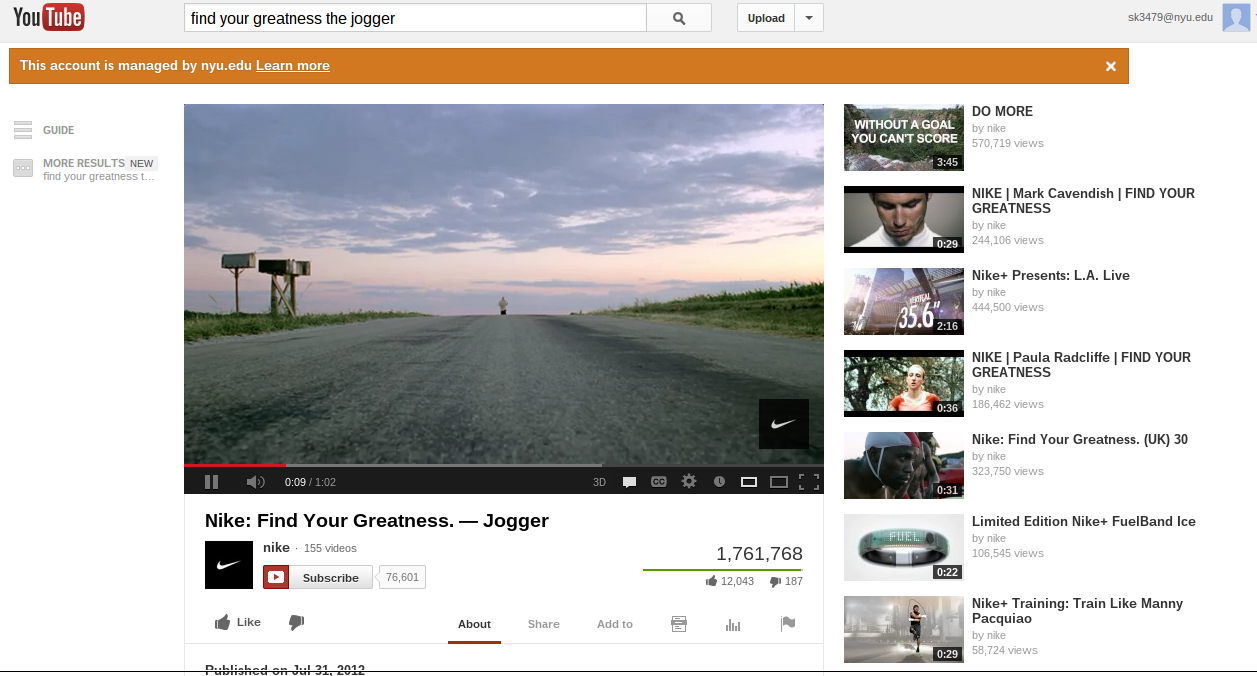Expand the Upload dropdown arrow
The image size is (1257, 676).
(809, 18)
